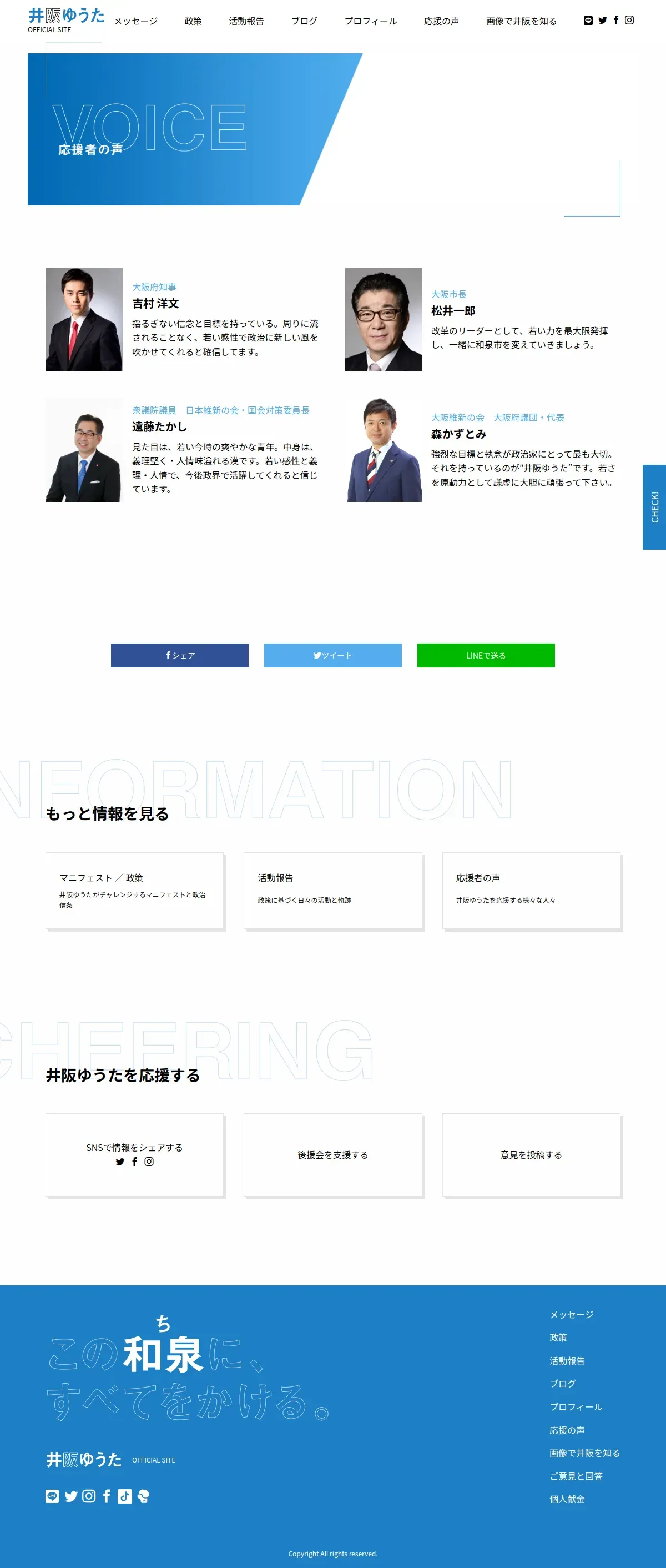This screenshot has width=666, height=1568.
Task: Open the footer boxing glove icon
Action: [143, 1496]
